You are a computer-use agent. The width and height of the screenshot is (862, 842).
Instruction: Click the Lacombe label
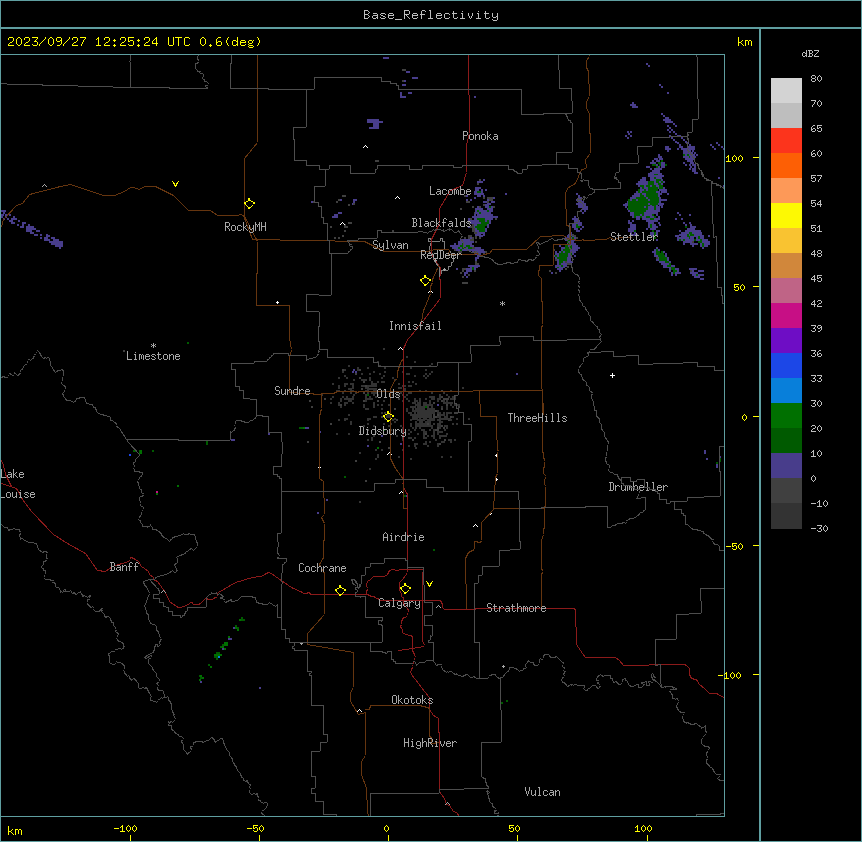pyautogui.click(x=450, y=191)
